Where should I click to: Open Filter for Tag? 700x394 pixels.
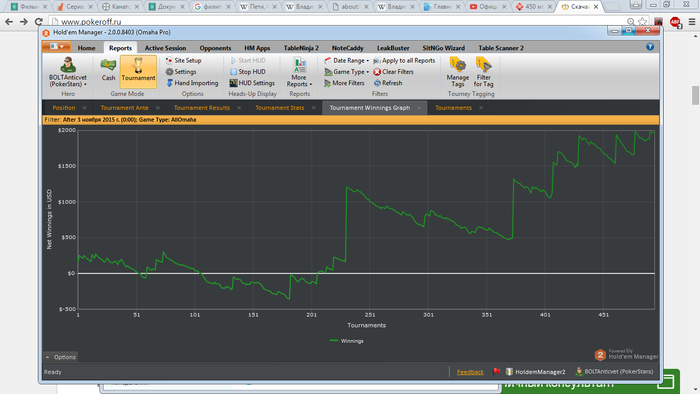pyautogui.click(x=483, y=72)
